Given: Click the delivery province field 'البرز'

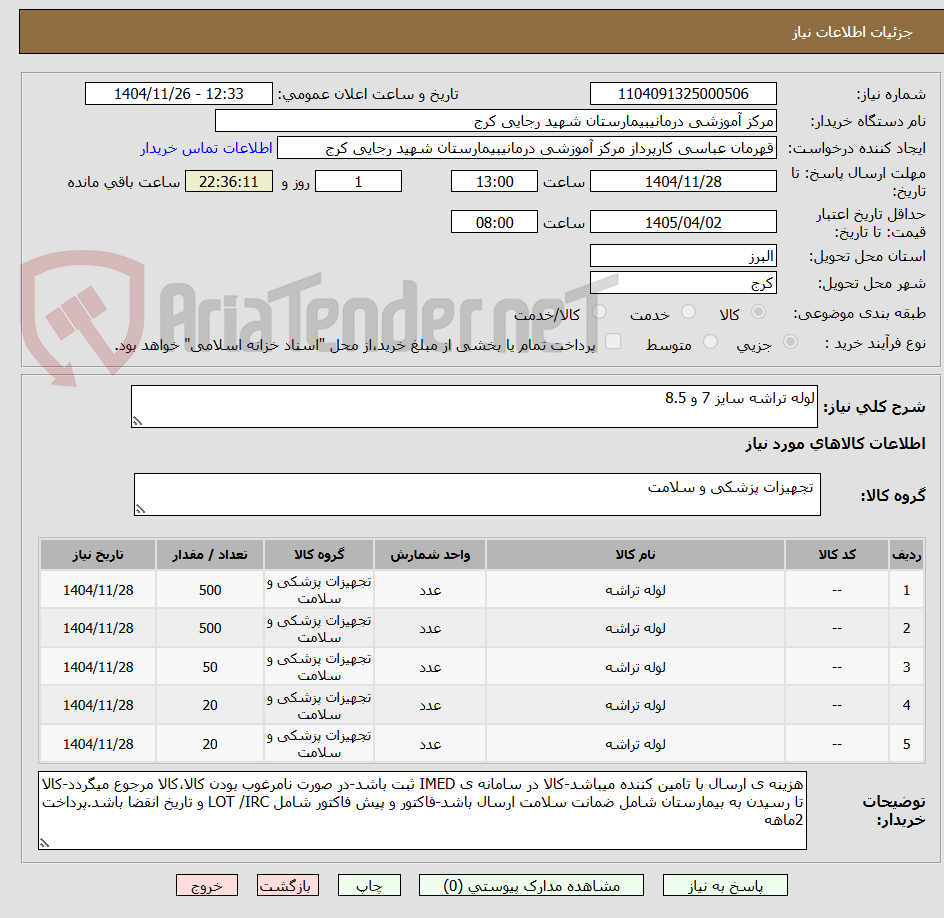Looking at the screenshot, I should [x=683, y=256].
